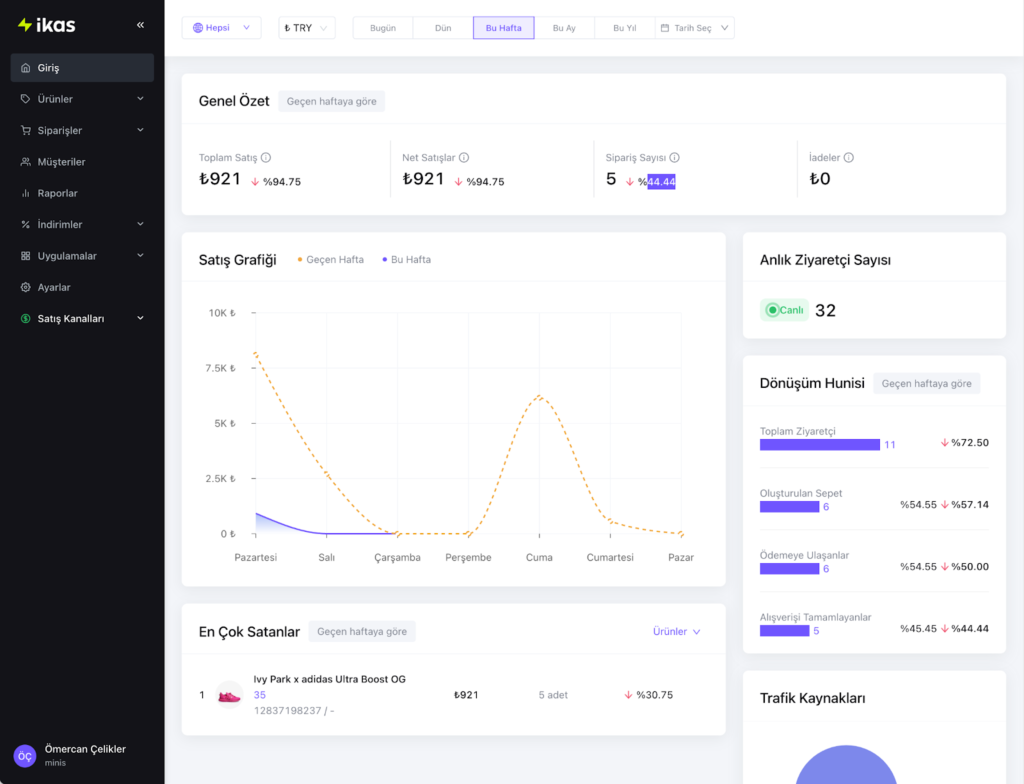Open the Hepsi channel dropdown

coord(221,28)
